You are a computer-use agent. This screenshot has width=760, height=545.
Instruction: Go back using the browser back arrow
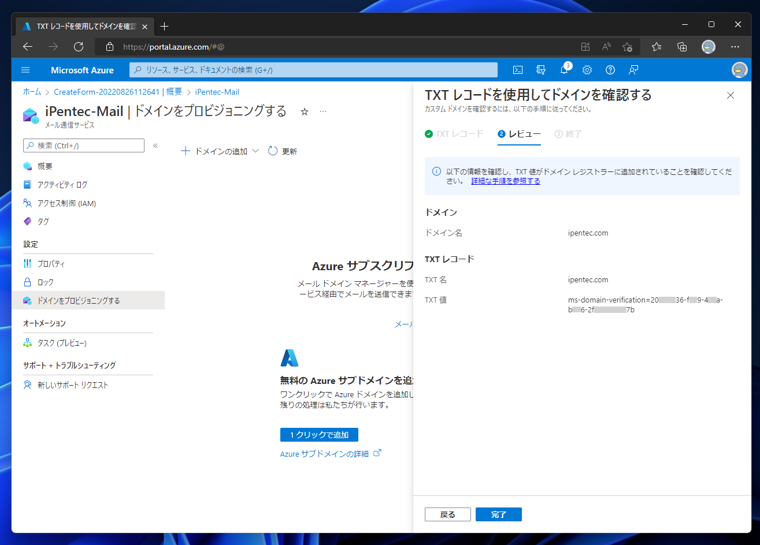[x=28, y=47]
